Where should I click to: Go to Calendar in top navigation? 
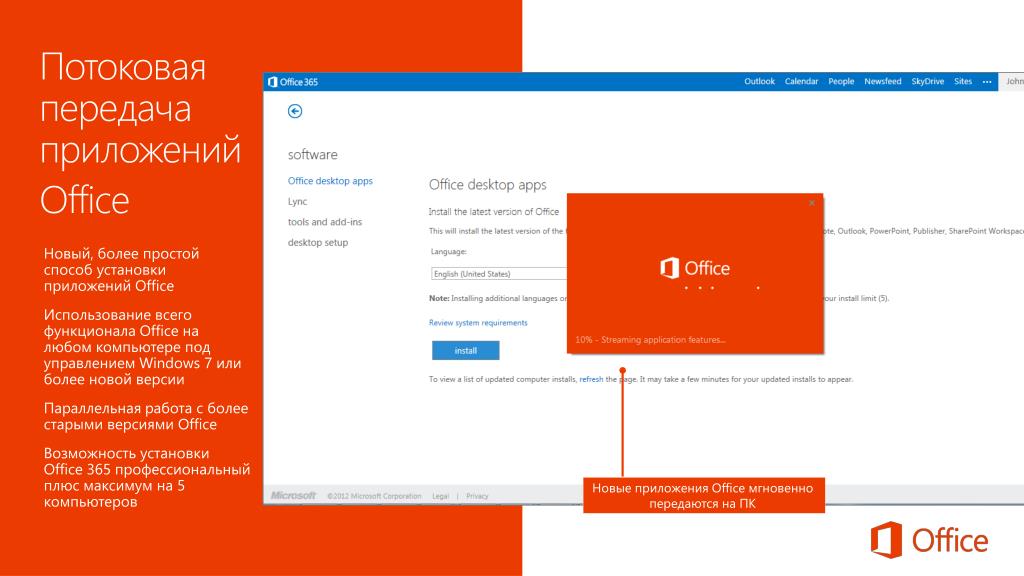(801, 82)
